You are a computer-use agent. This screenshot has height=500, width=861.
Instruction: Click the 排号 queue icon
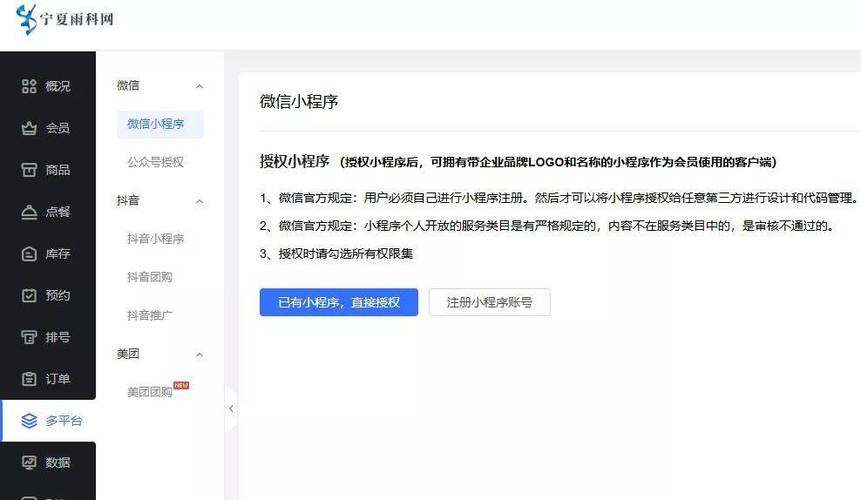tap(29, 337)
